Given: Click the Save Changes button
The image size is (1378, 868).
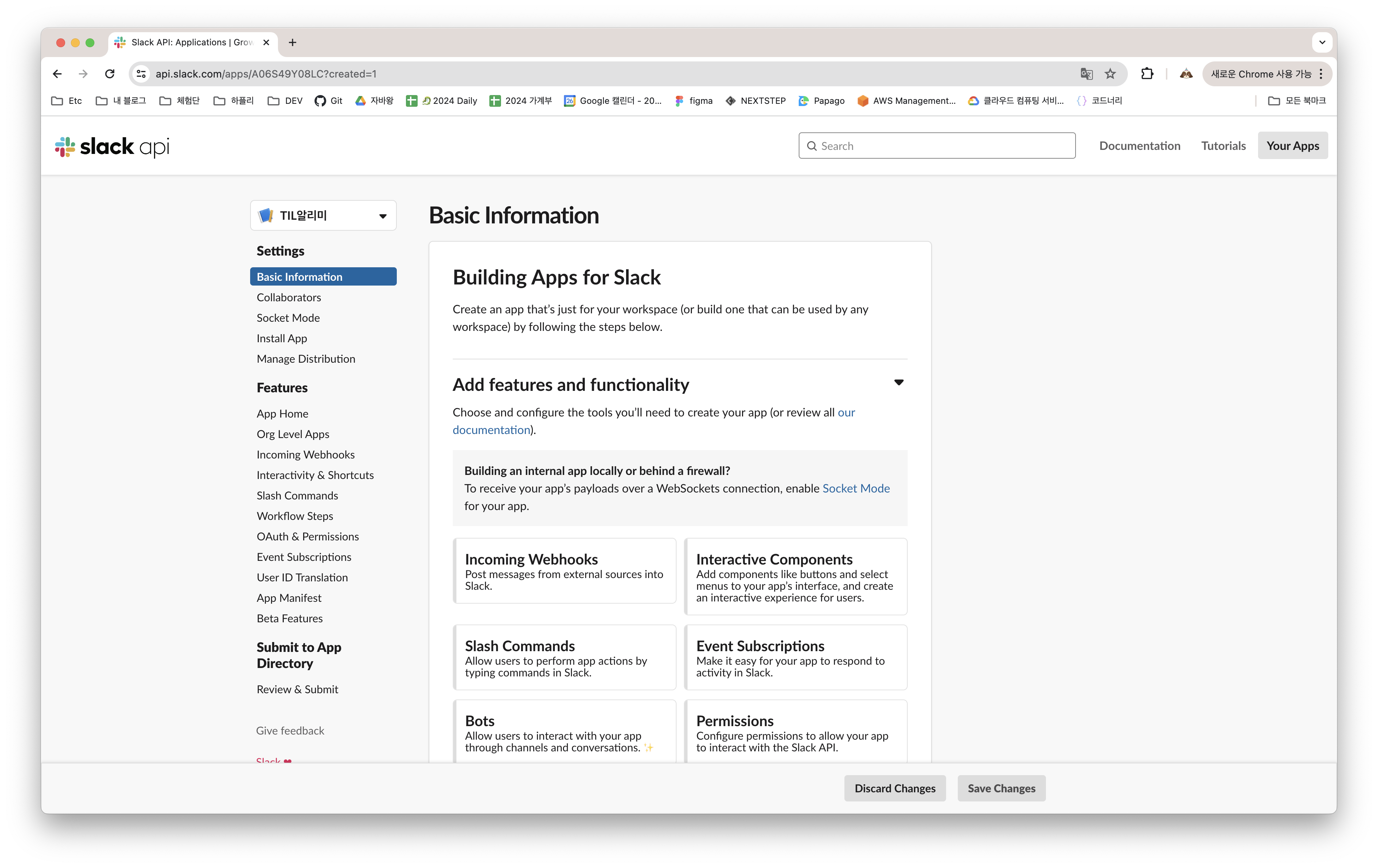Looking at the screenshot, I should 1001,789.
